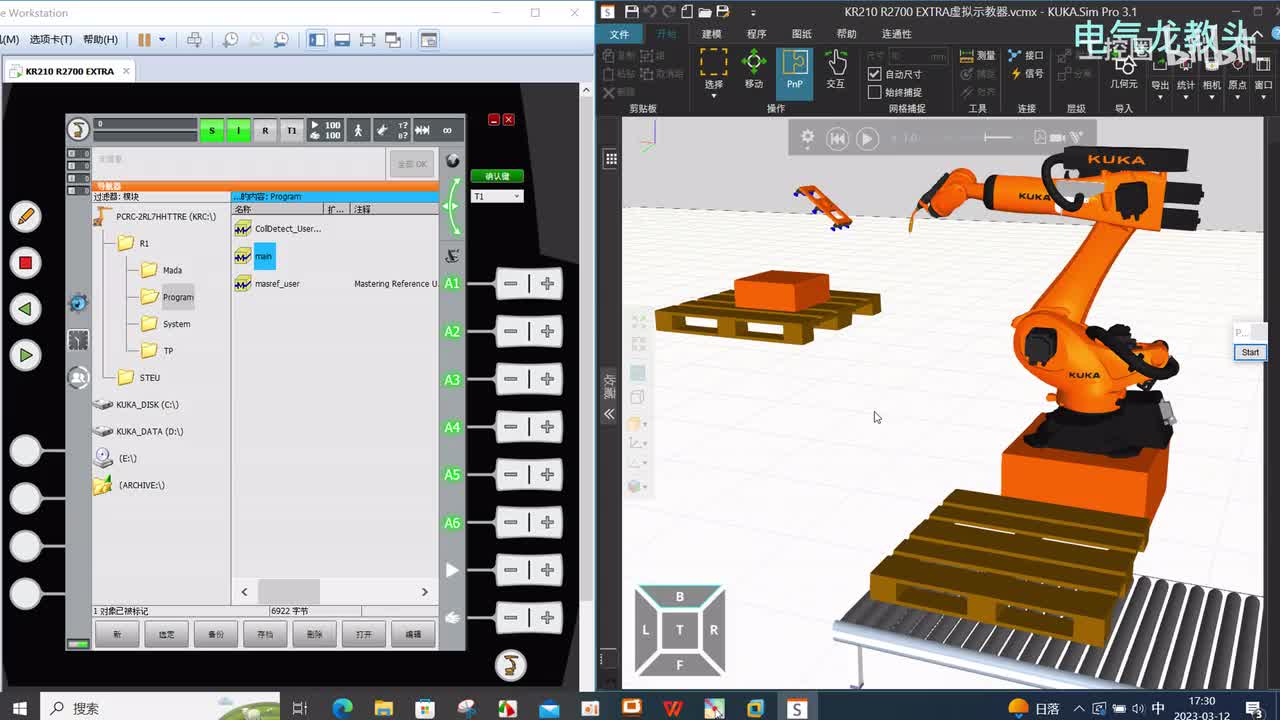The height and width of the screenshot is (720, 1280).
Task: Switch to the 建模 ribbon tab
Action: (x=711, y=34)
